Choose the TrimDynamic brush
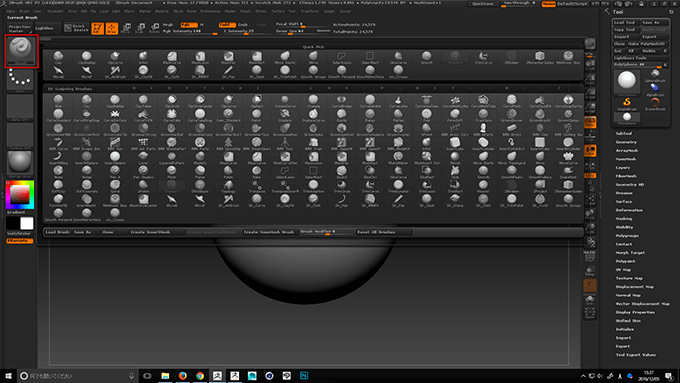Screen dimensions: 680x383 pos(398,187)
